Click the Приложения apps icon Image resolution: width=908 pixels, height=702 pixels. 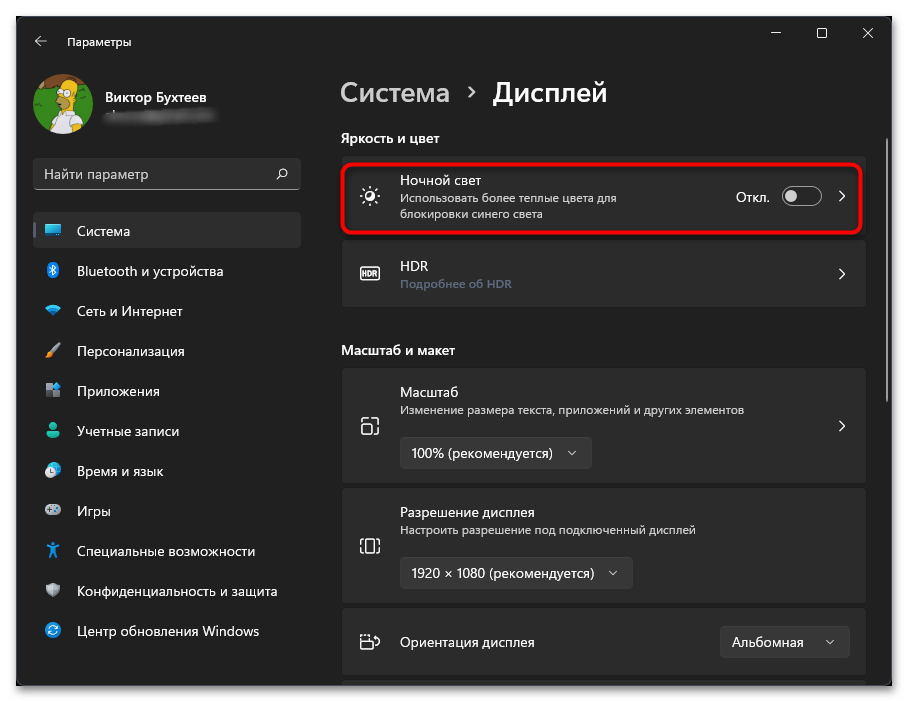[53, 390]
